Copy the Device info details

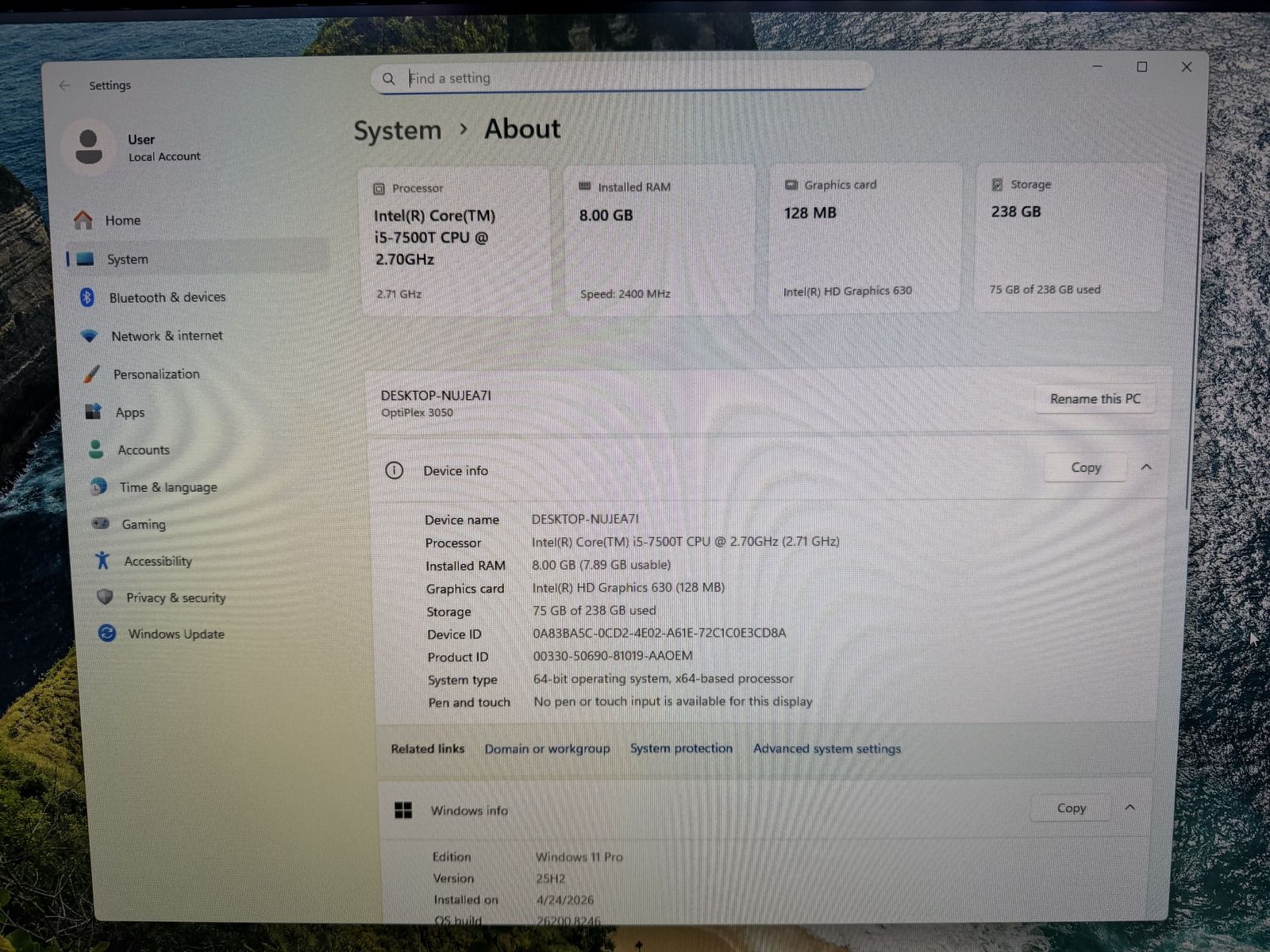point(1086,468)
